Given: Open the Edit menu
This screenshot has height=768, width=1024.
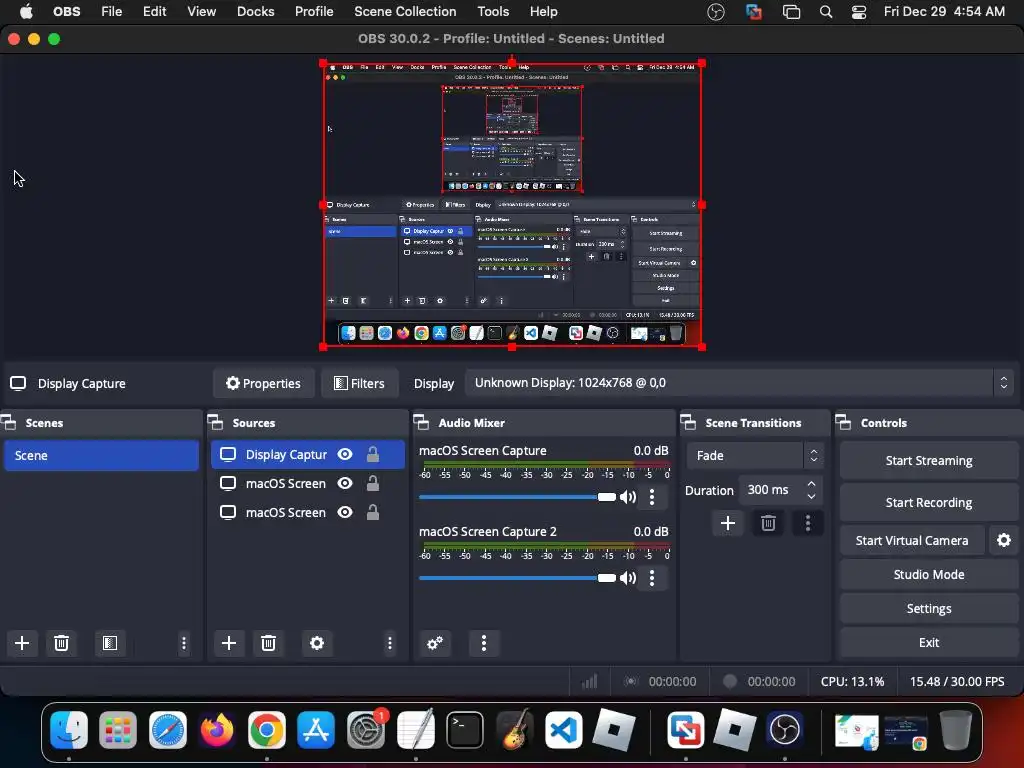Looking at the screenshot, I should [x=154, y=12].
